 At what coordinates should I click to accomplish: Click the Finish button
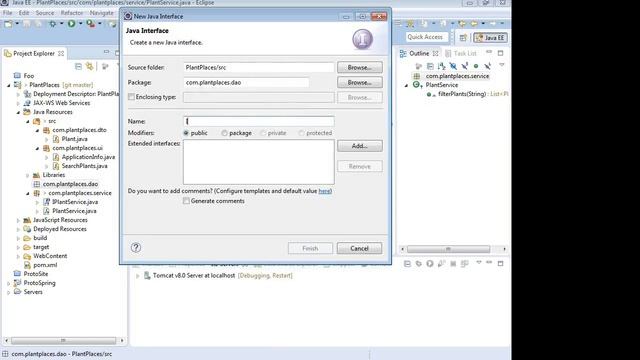310,248
